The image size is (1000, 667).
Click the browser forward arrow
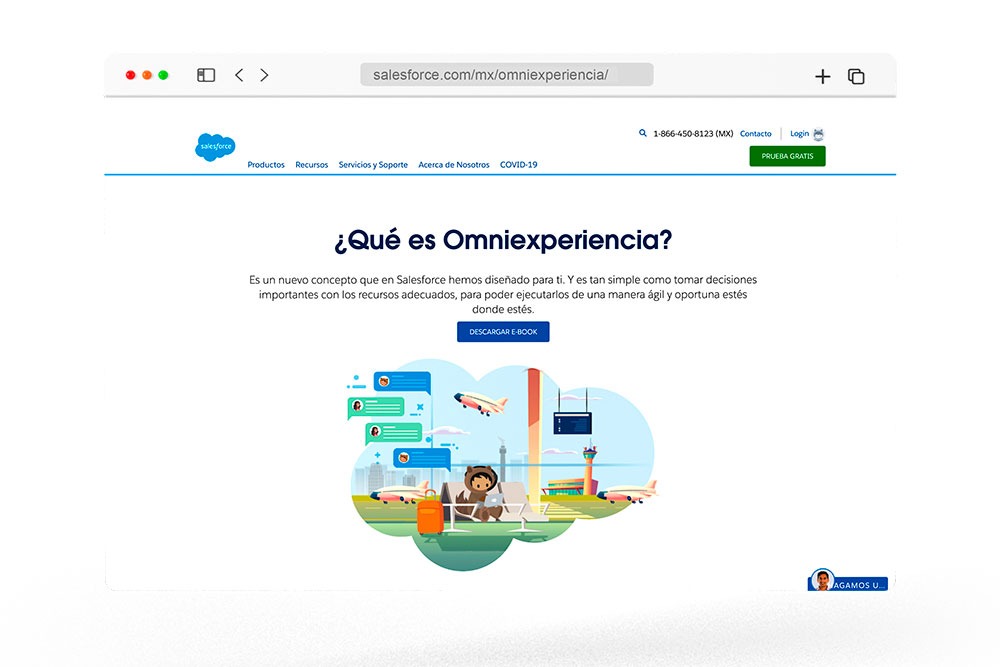tap(264, 75)
